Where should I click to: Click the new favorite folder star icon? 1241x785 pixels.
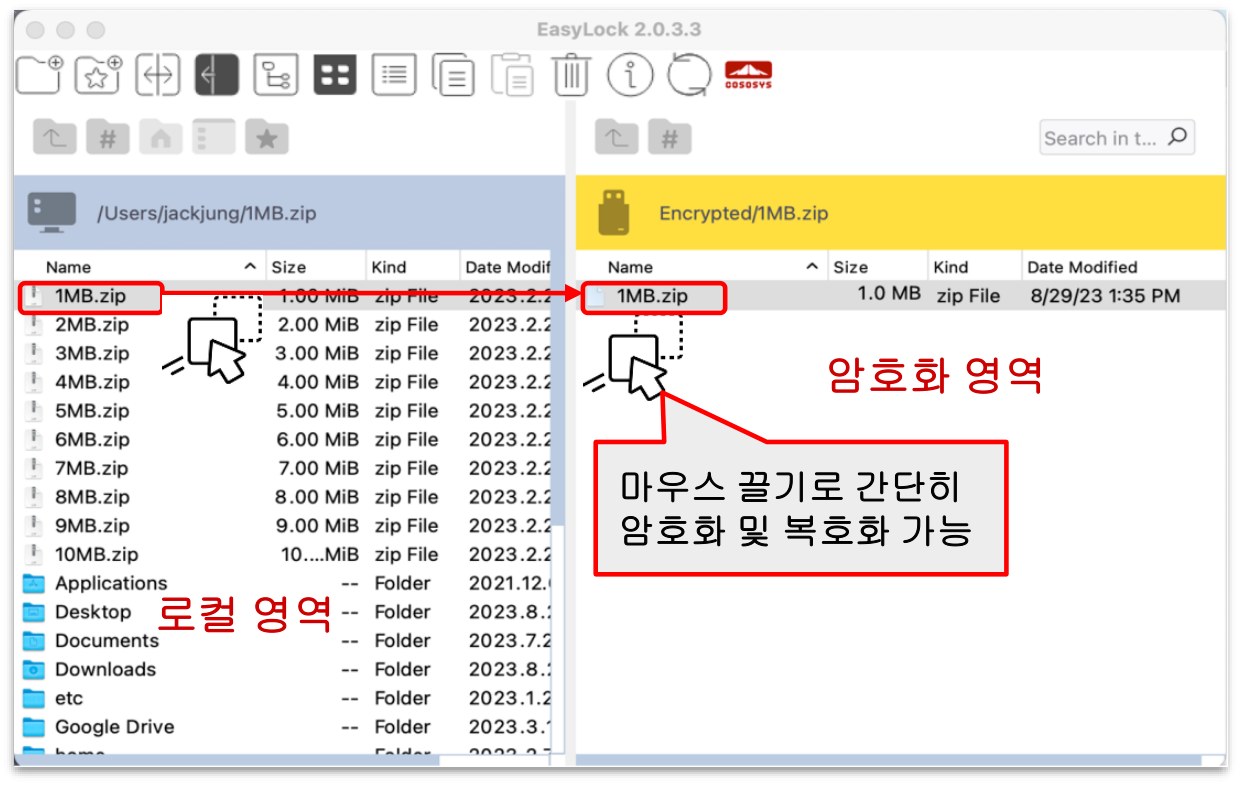[99, 75]
